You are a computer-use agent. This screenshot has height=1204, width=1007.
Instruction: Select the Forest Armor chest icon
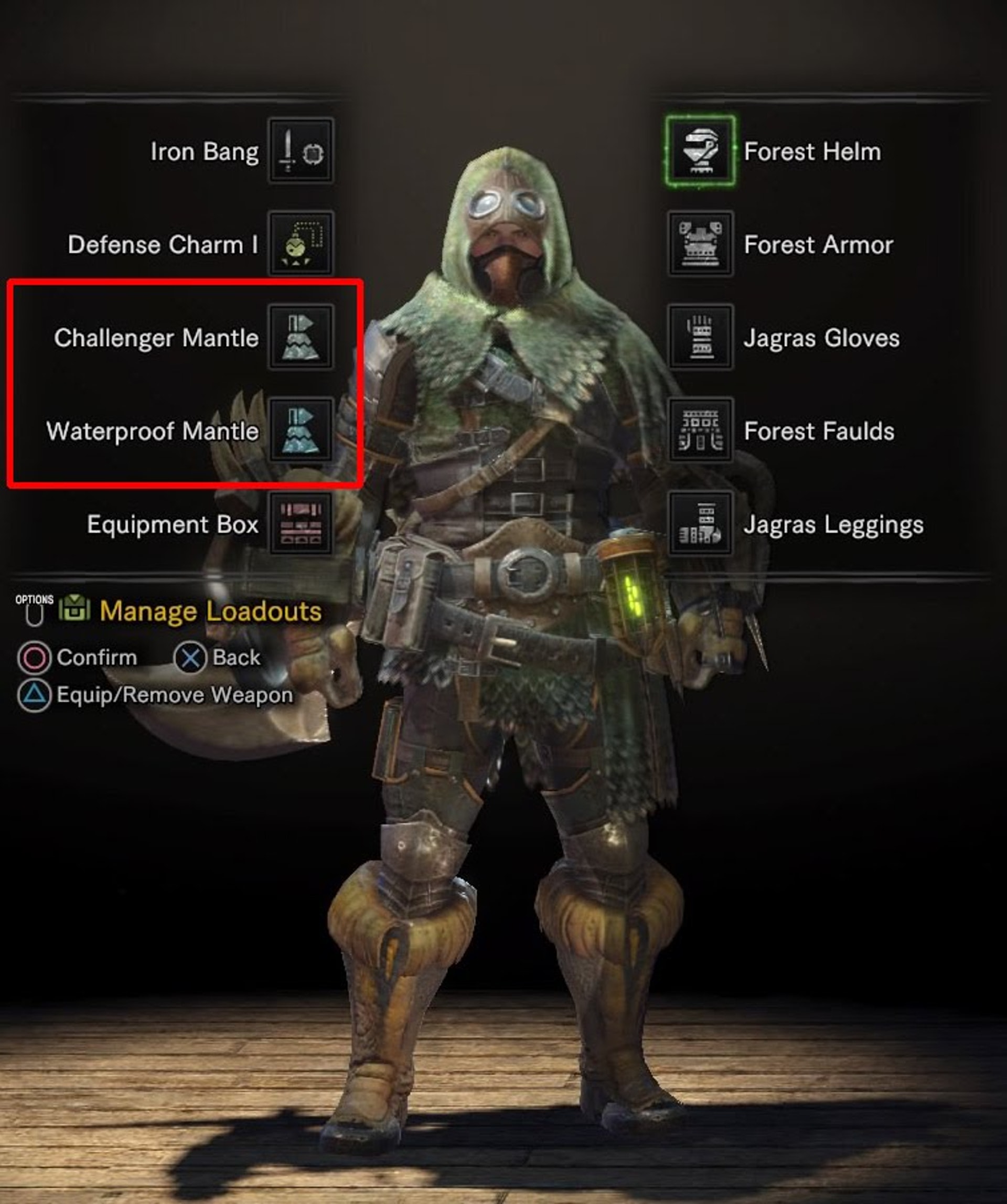700,244
